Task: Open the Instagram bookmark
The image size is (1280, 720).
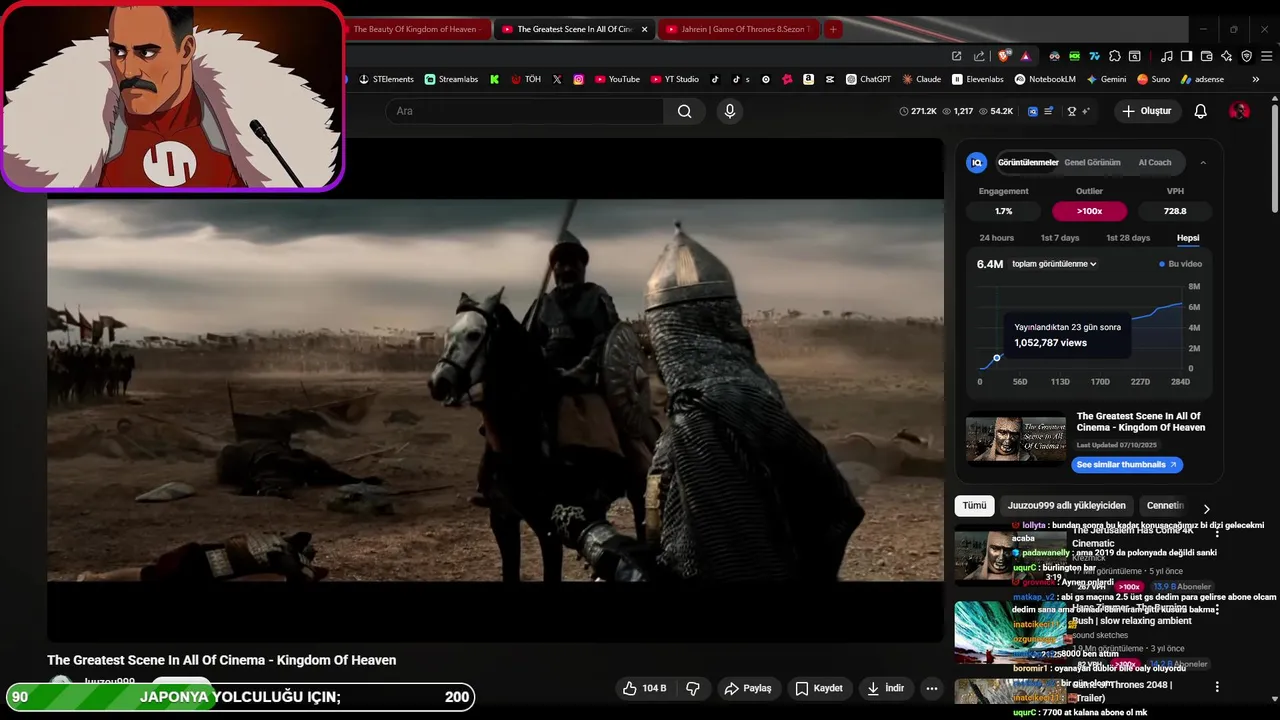Action: [x=579, y=79]
